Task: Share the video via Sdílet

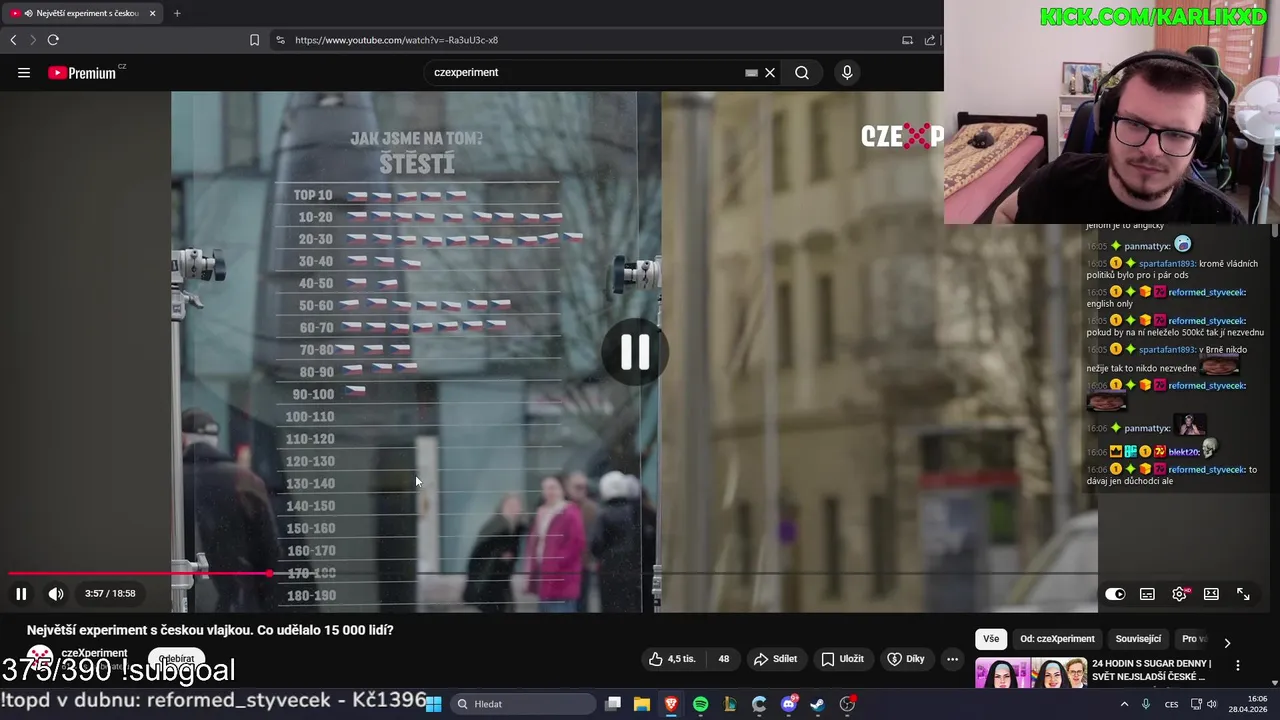Action: tap(776, 659)
